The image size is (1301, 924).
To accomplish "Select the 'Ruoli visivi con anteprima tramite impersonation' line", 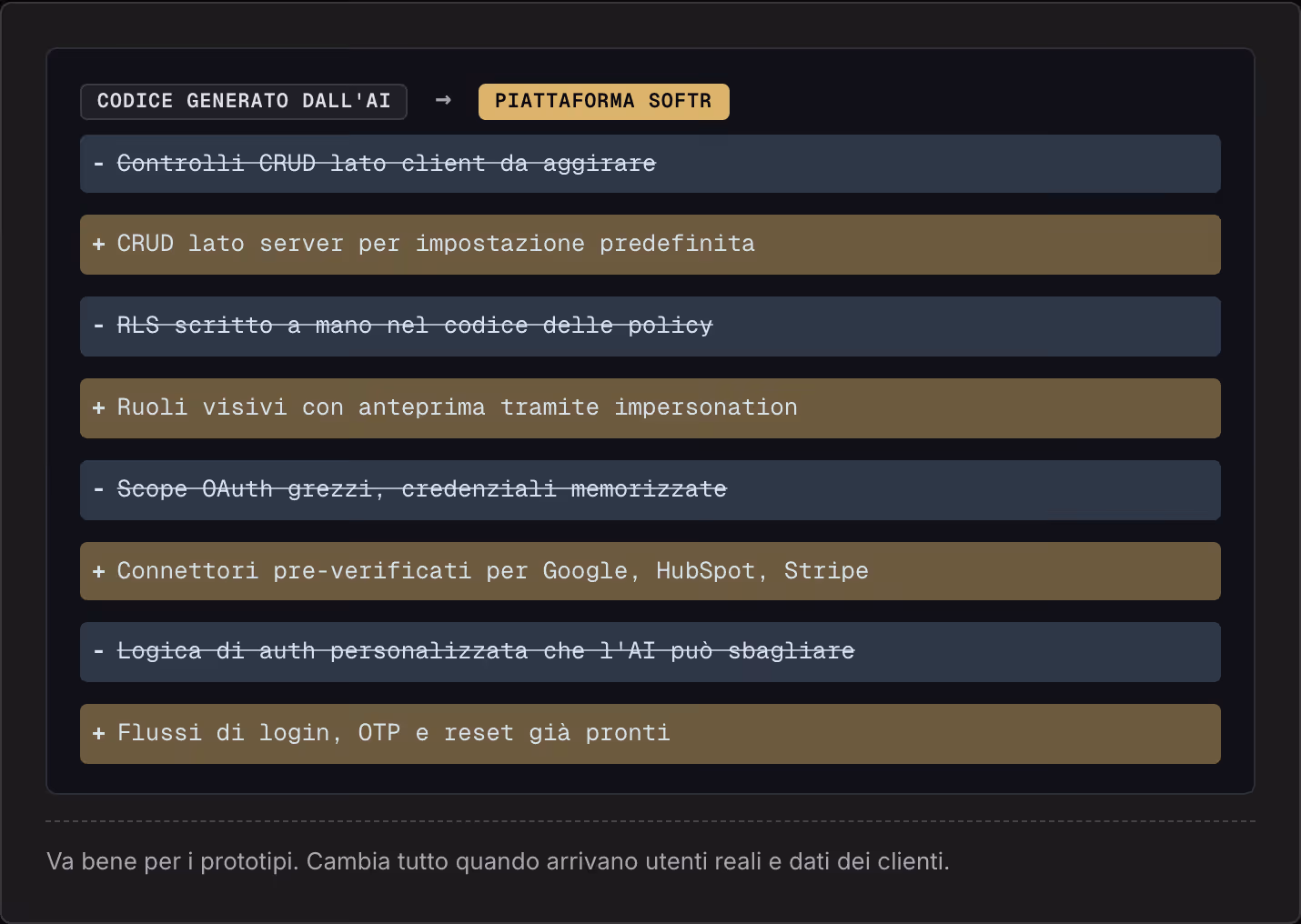I will coord(650,407).
